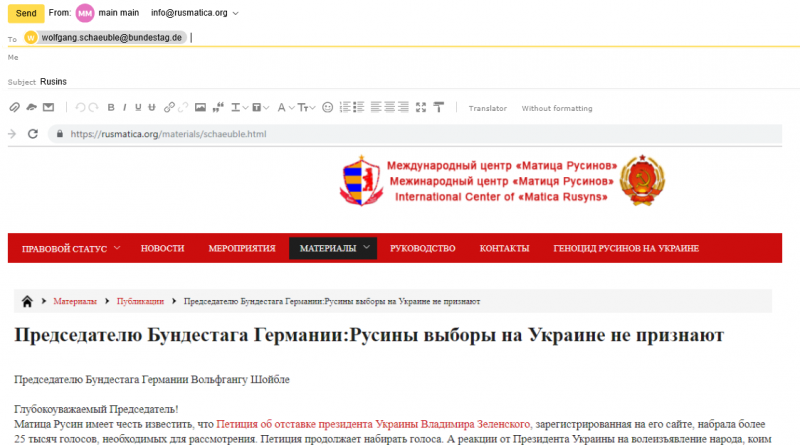Expand the ПРАВОВОЙ СТАТУС chevron
This screenshot has width=800, height=445.
point(117,248)
